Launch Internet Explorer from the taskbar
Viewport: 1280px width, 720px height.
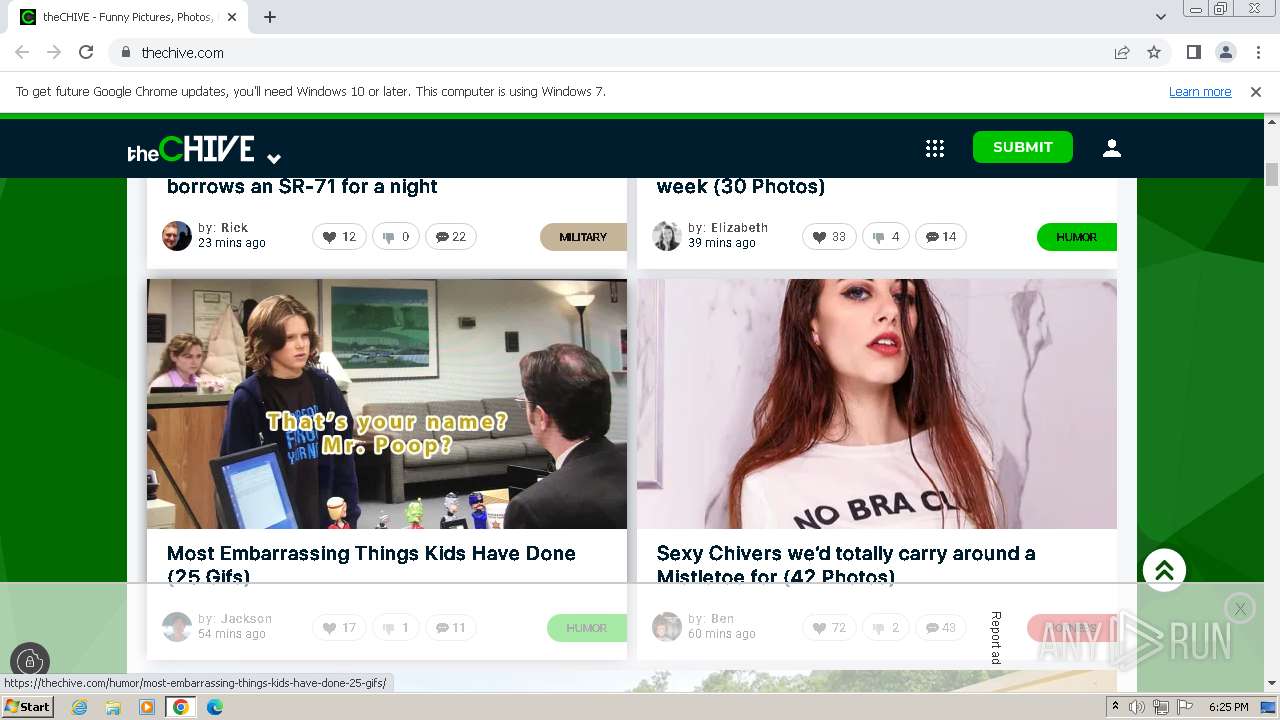click(x=79, y=707)
